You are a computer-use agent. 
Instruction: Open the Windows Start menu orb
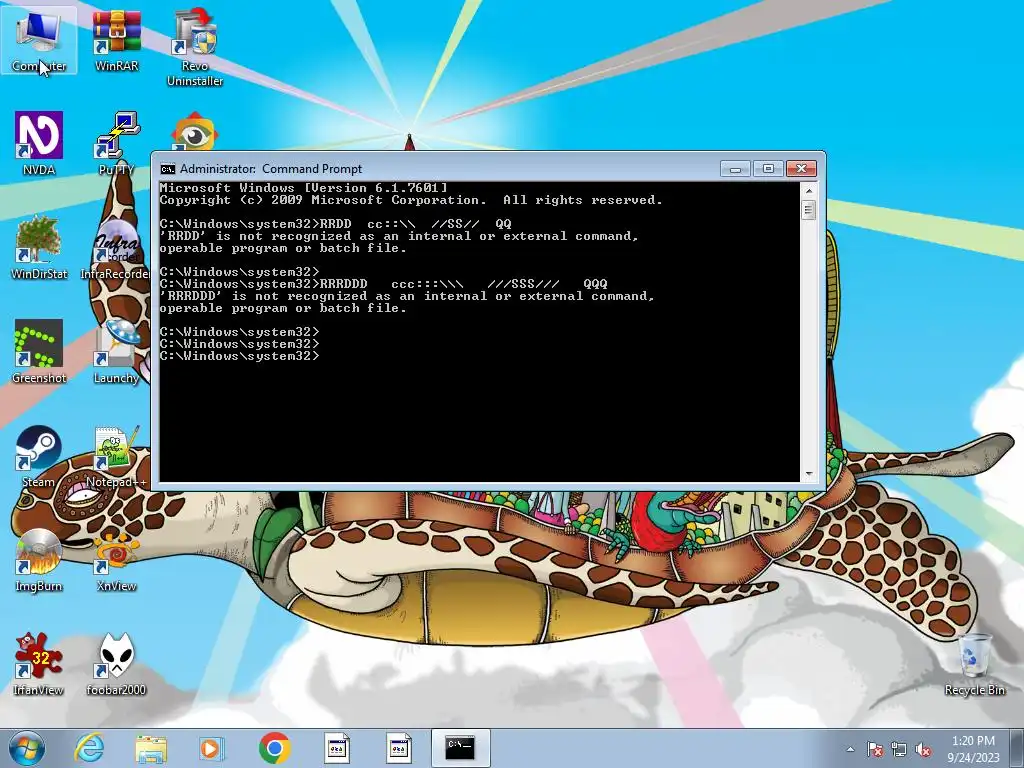pyautogui.click(x=26, y=748)
